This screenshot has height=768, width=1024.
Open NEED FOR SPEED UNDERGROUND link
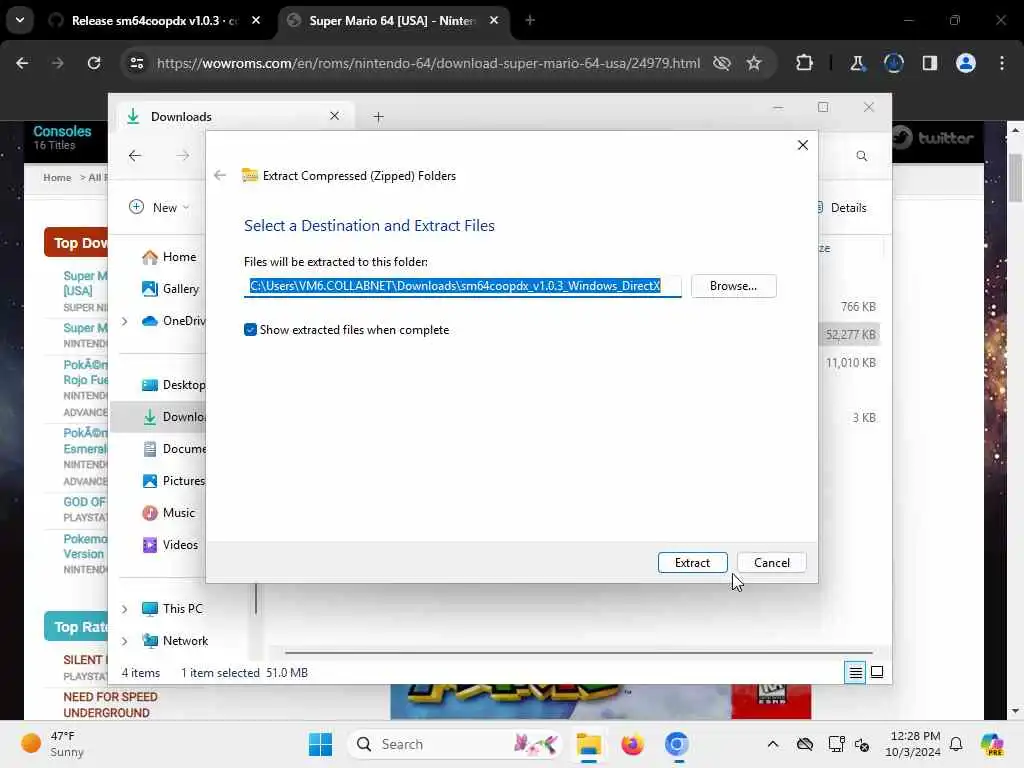point(110,705)
